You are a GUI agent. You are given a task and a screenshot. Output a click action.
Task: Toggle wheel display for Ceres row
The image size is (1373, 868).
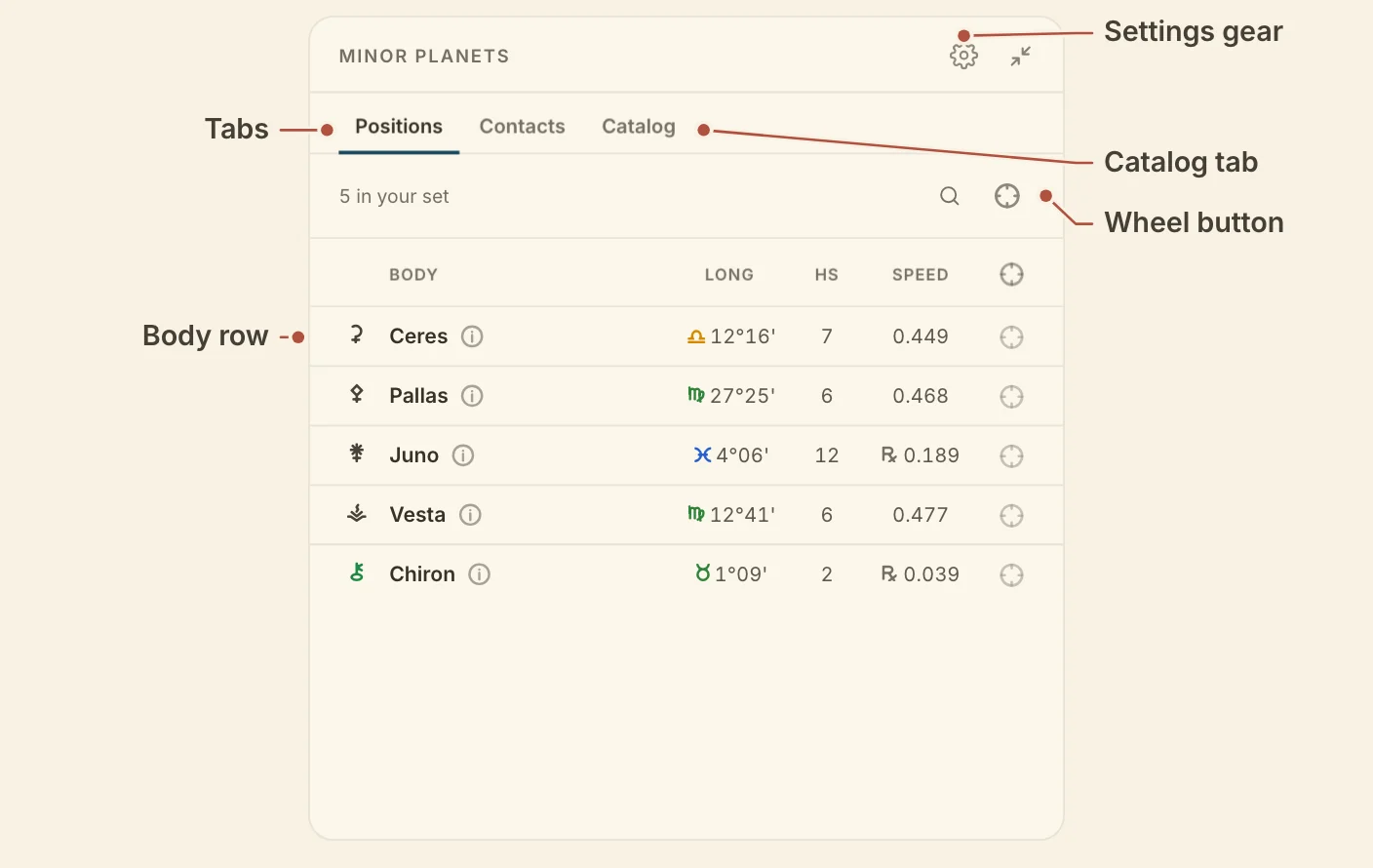(x=1011, y=337)
